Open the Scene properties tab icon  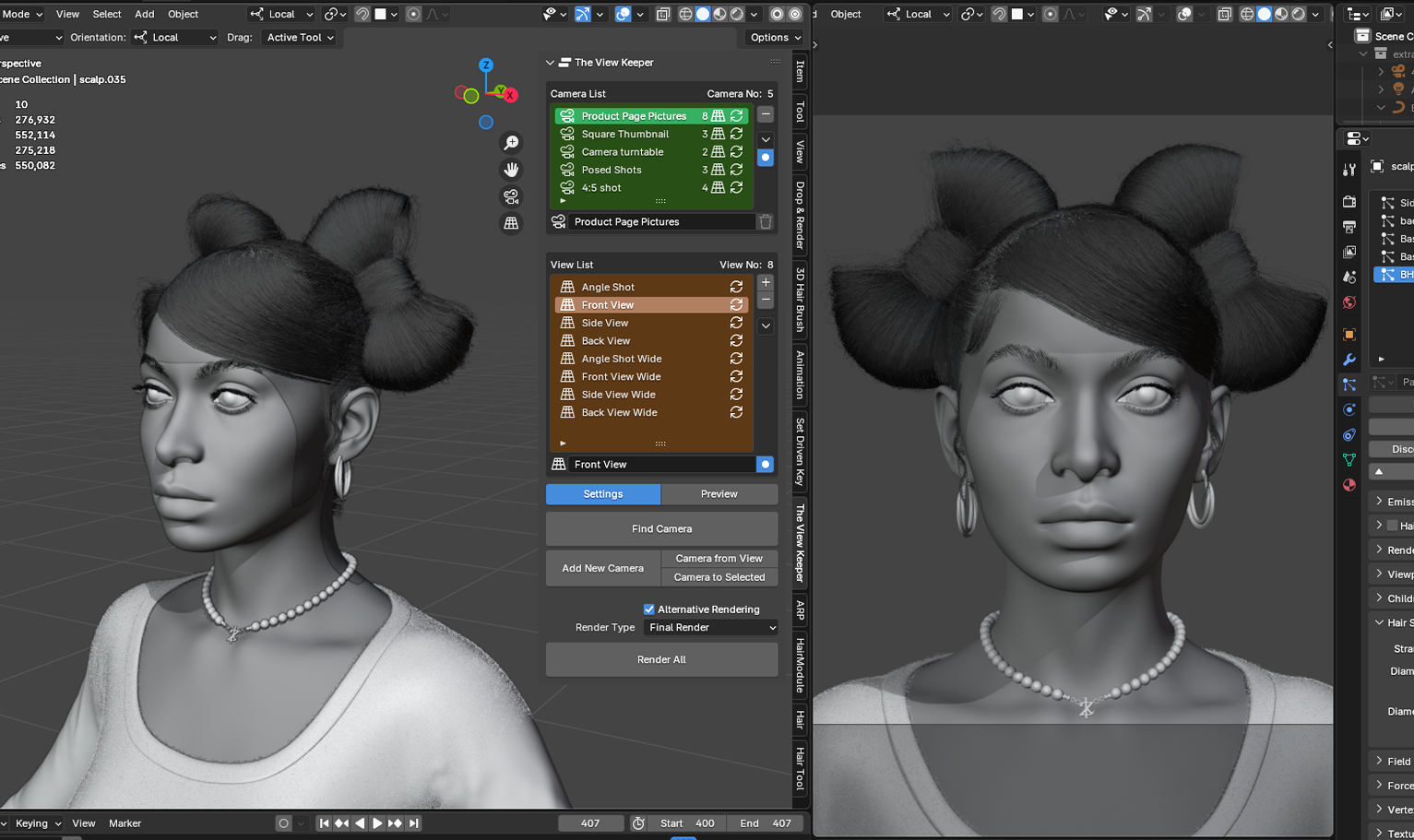click(1349, 277)
